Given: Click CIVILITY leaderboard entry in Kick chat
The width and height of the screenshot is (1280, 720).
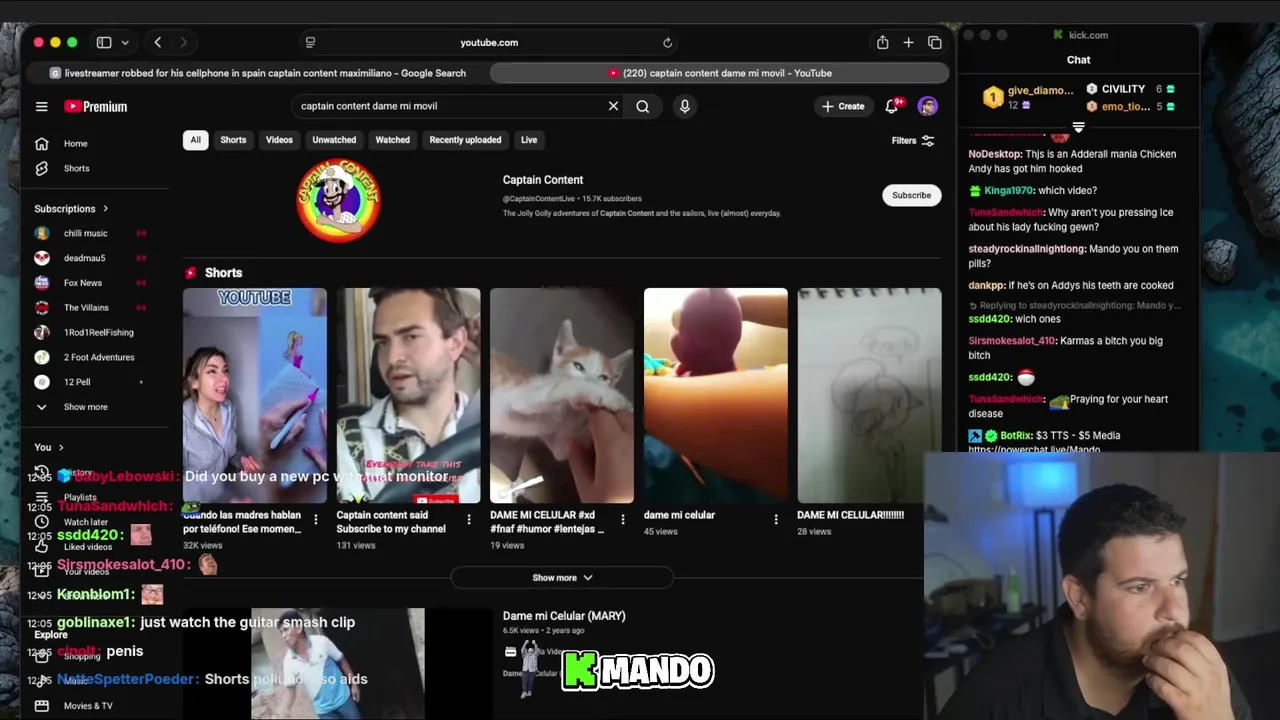Looking at the screenshot, I should 1131,89.
